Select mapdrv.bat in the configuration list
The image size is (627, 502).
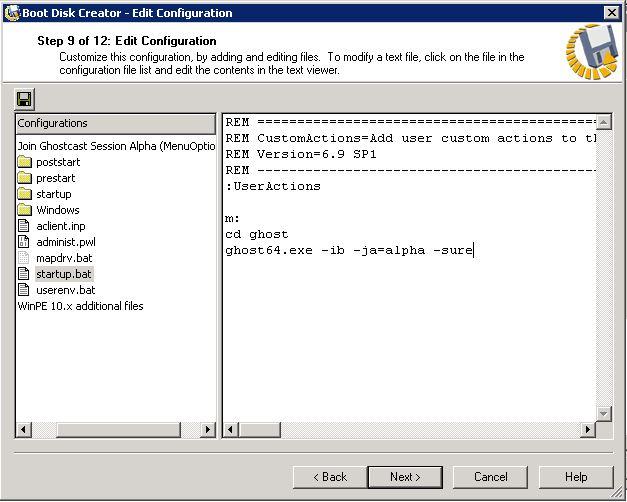pos(64,258)
